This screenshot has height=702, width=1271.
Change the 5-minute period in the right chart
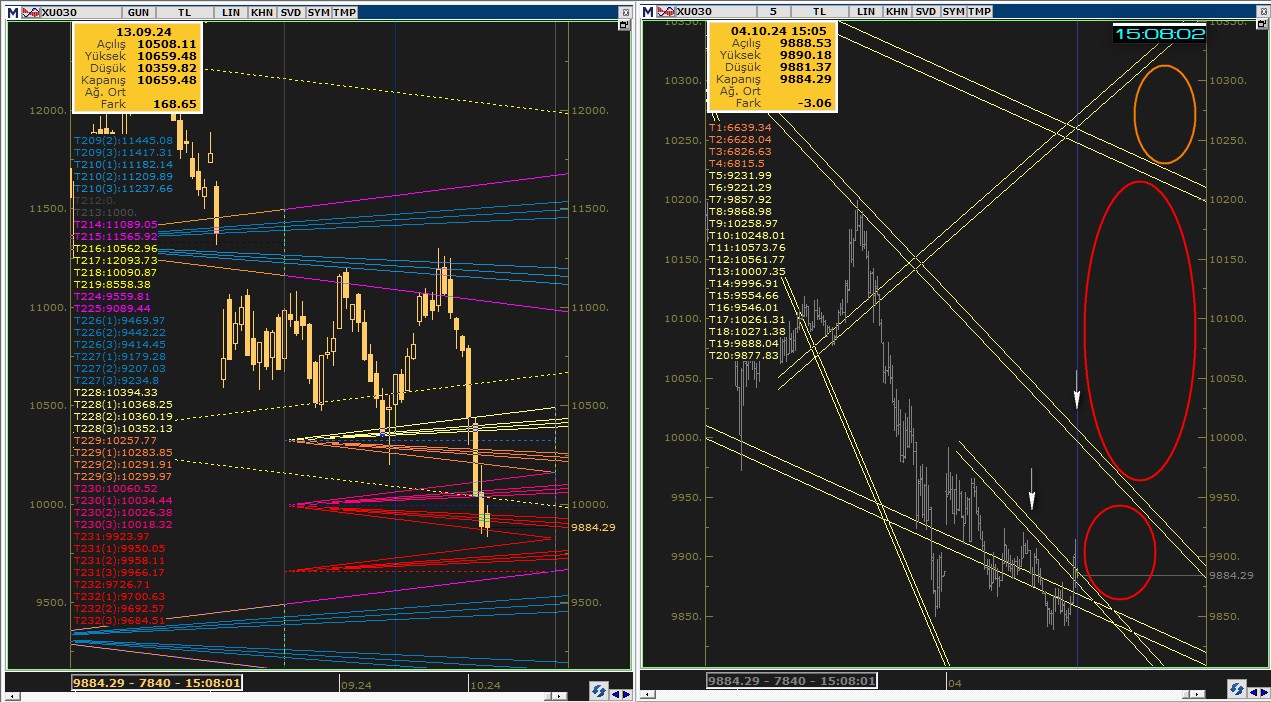pos(774,11)
